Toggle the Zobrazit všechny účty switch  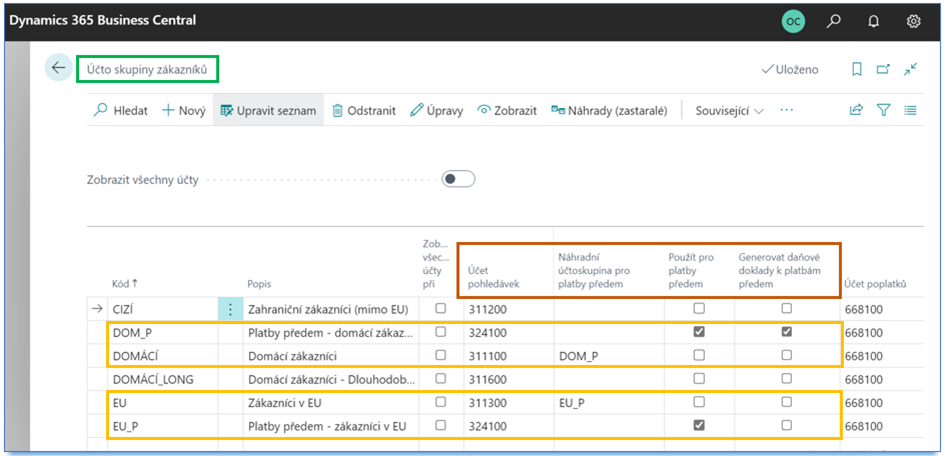point(458,179)
